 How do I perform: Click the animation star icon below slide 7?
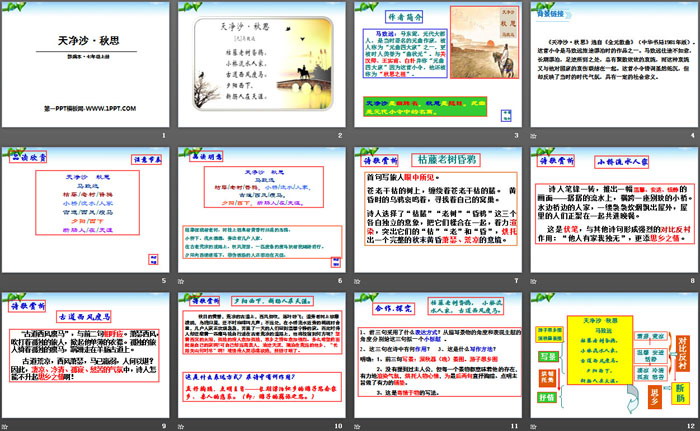356,279
